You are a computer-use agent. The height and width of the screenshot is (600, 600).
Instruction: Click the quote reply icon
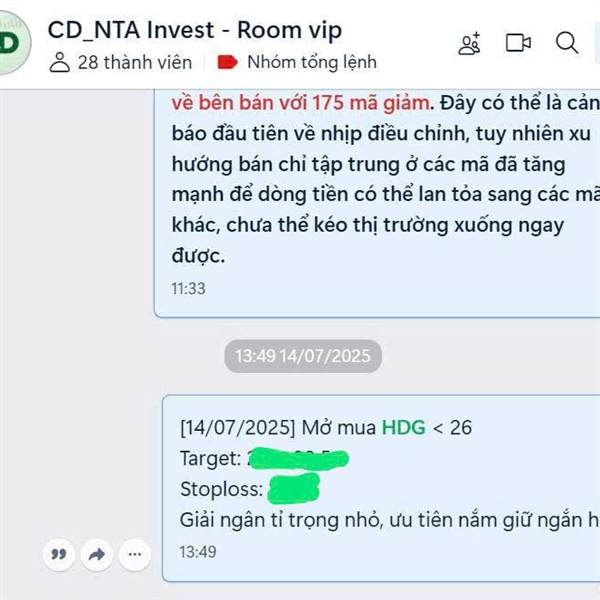click(59, 554)
